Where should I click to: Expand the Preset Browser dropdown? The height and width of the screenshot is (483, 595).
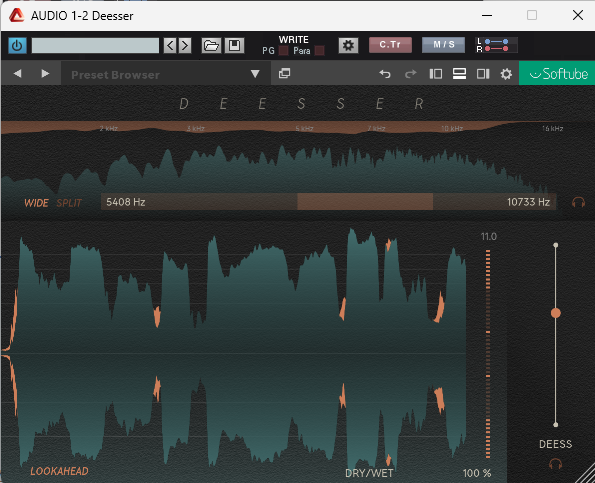click(255, 74)
